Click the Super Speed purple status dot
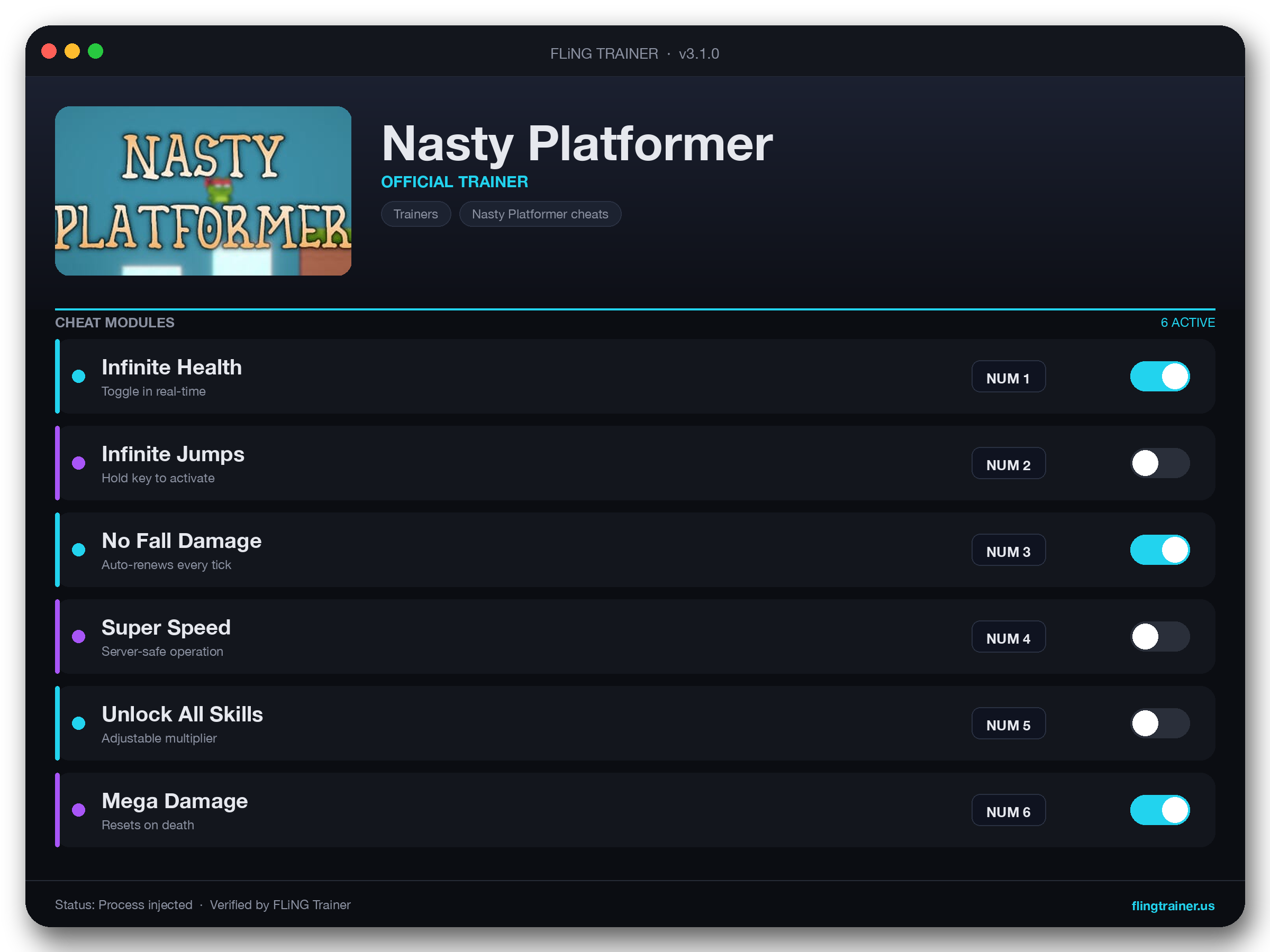 pyautogui.click(x=79, y=636)
